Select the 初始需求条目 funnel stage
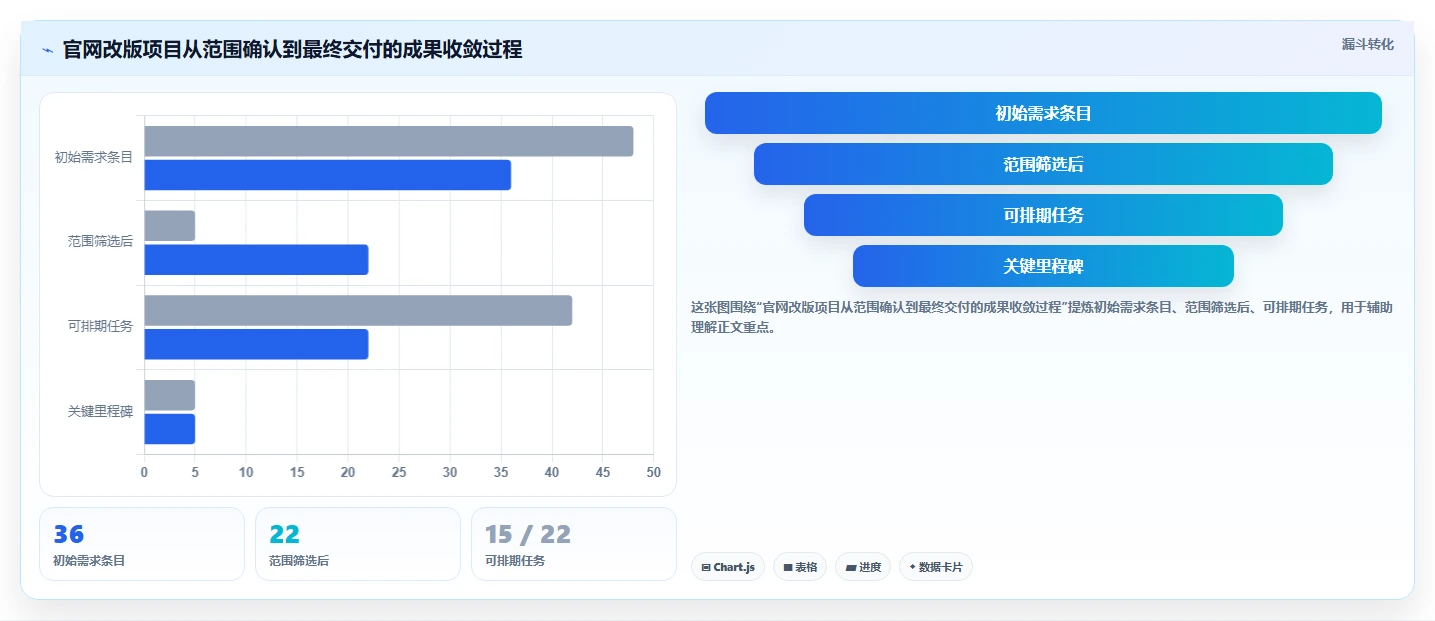Viewport: 1435px width, 621px height. [x=1043, y=113]
